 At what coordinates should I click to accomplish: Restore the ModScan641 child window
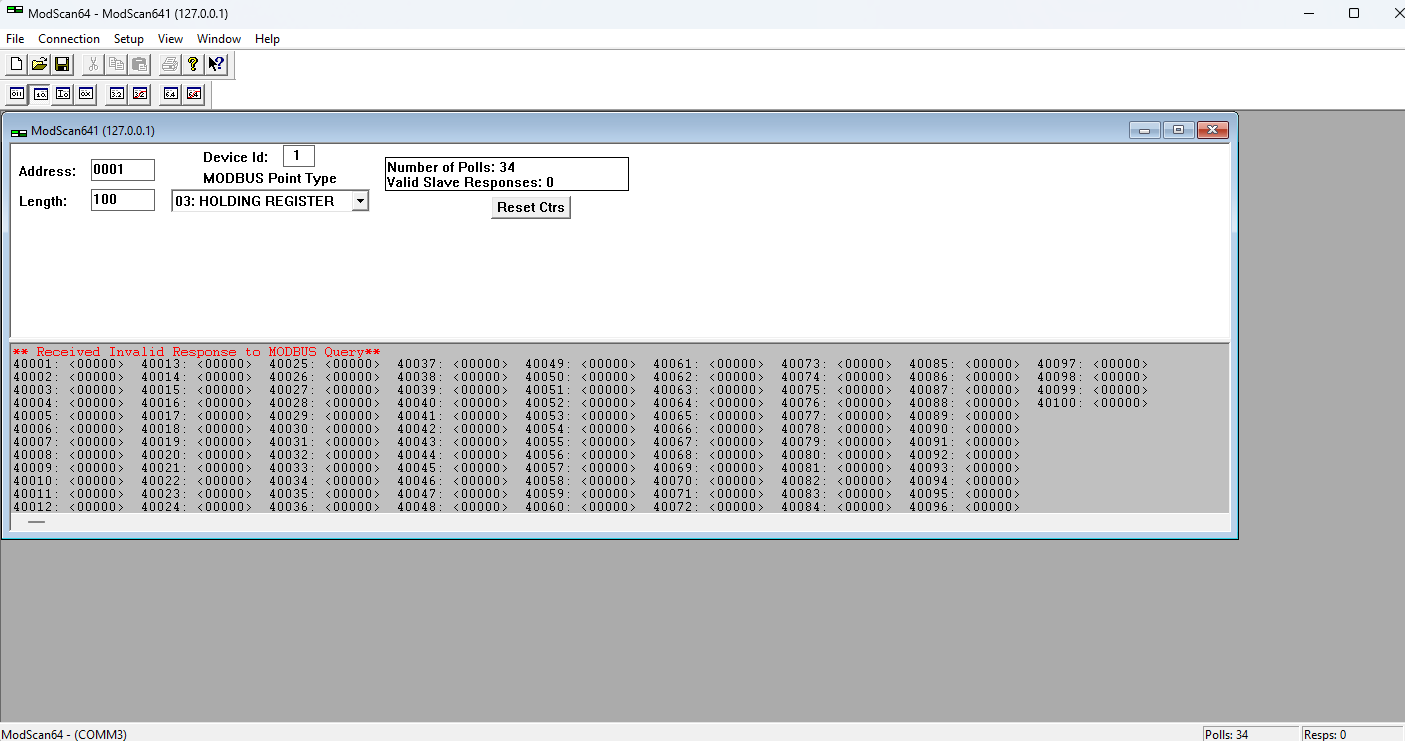[1178, 130]
